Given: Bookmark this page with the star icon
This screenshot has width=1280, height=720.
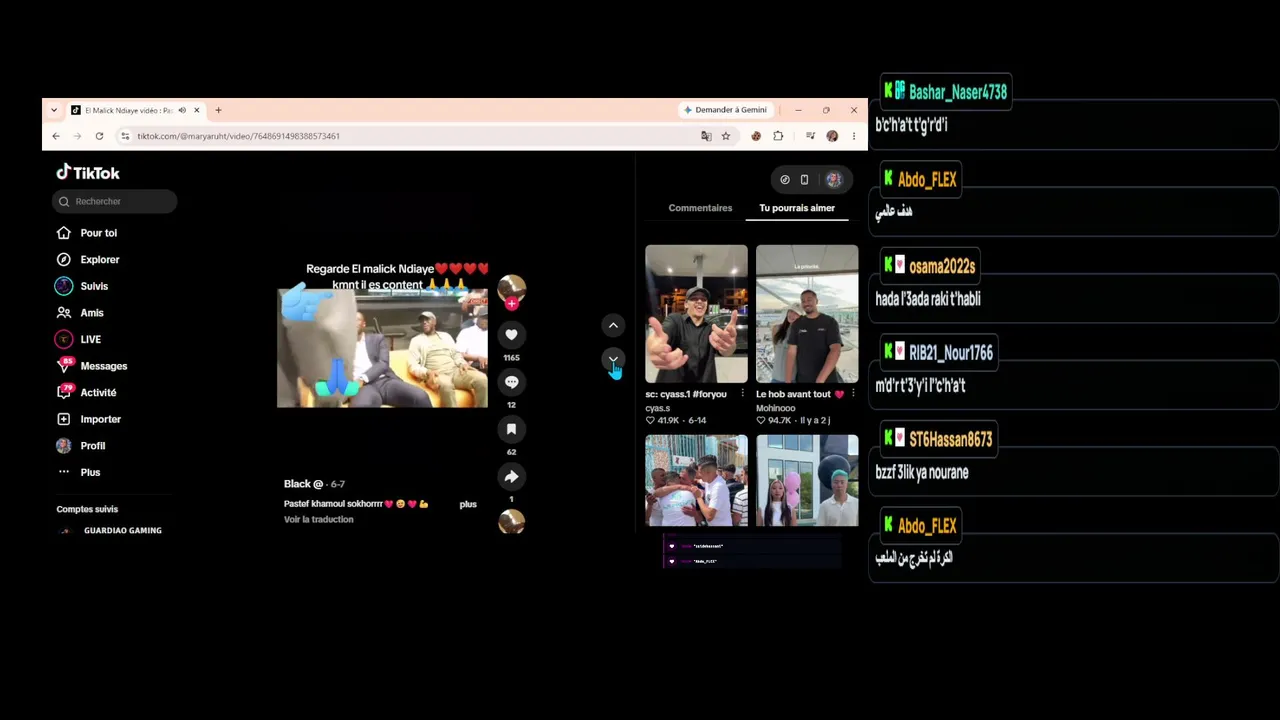Looking at the screenshot, I should coord(726,136).
